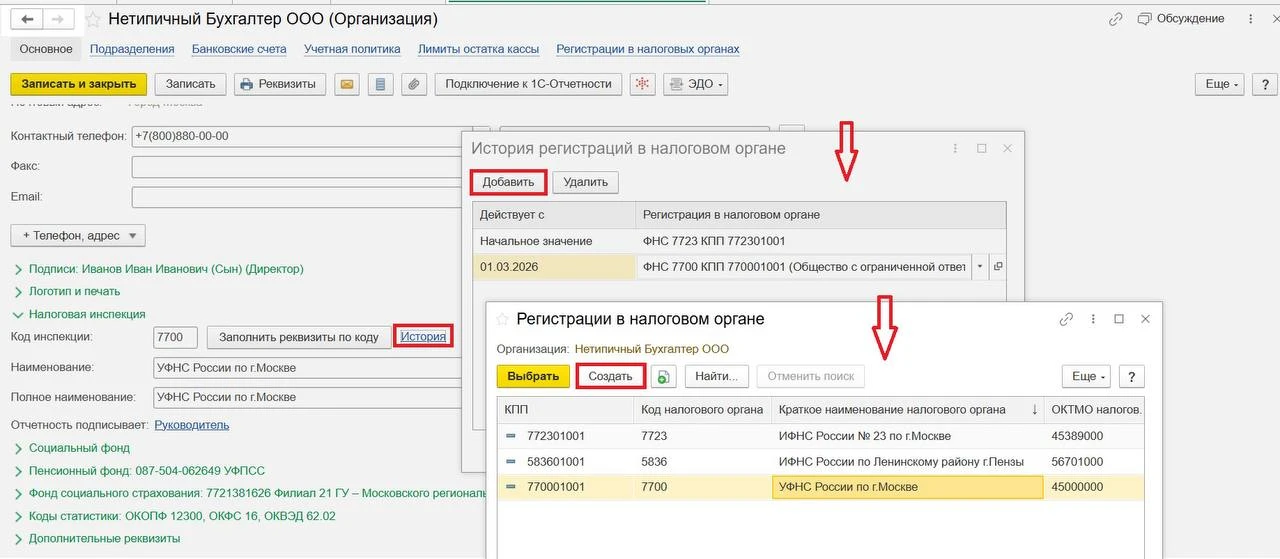The width and height of the screenshot is (1280, 559).
Task: Expand the Дополнительные реквизиты section
Action: coord(18,539)
